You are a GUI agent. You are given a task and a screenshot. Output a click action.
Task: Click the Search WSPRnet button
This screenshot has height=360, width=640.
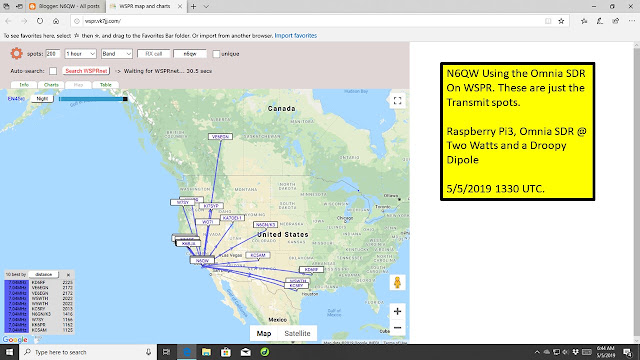tap(86, 71)
